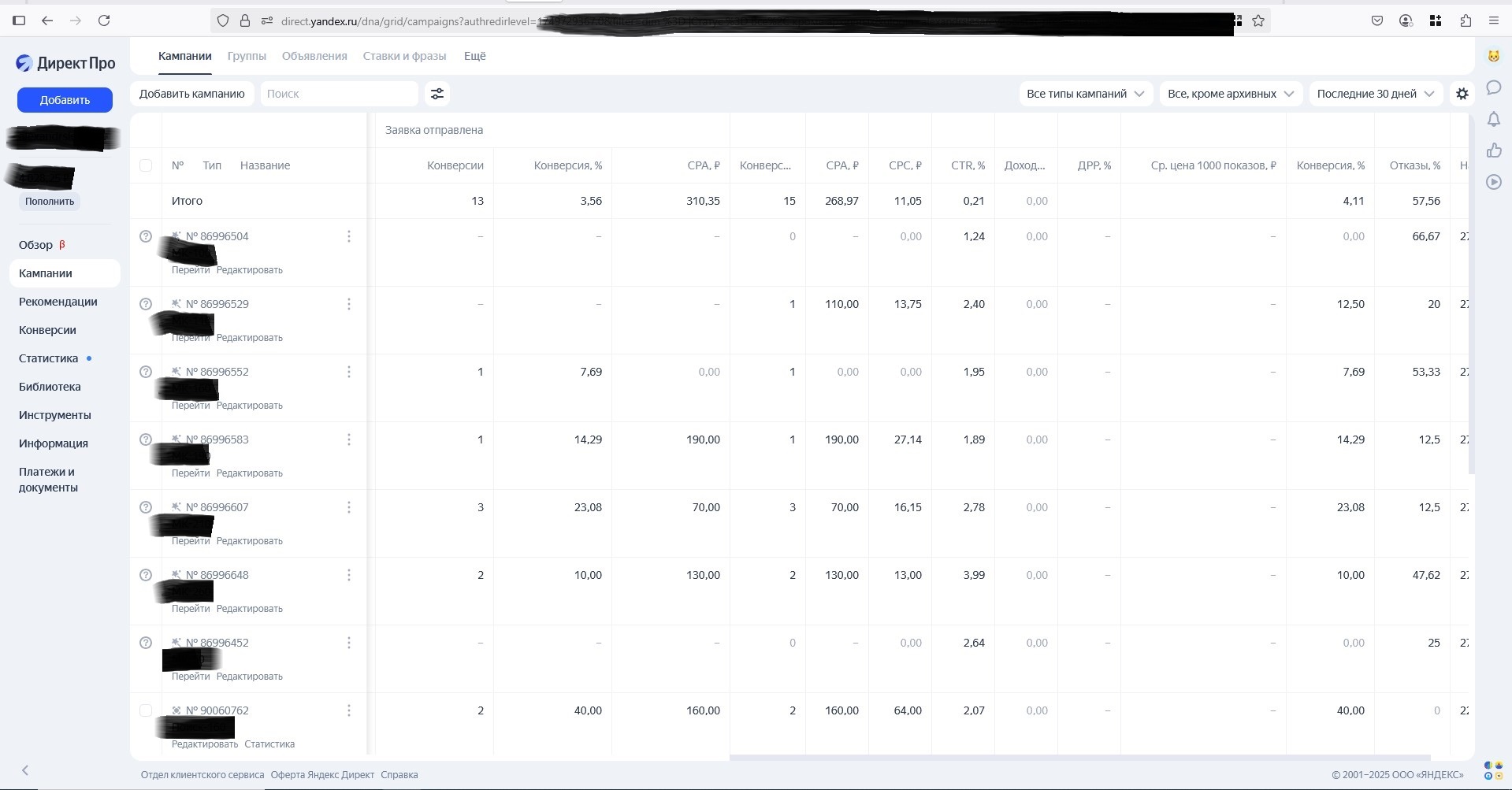
Task: Tick the select-all checkbox in table header
Action: pyautogui.click(x=146, y=165)
